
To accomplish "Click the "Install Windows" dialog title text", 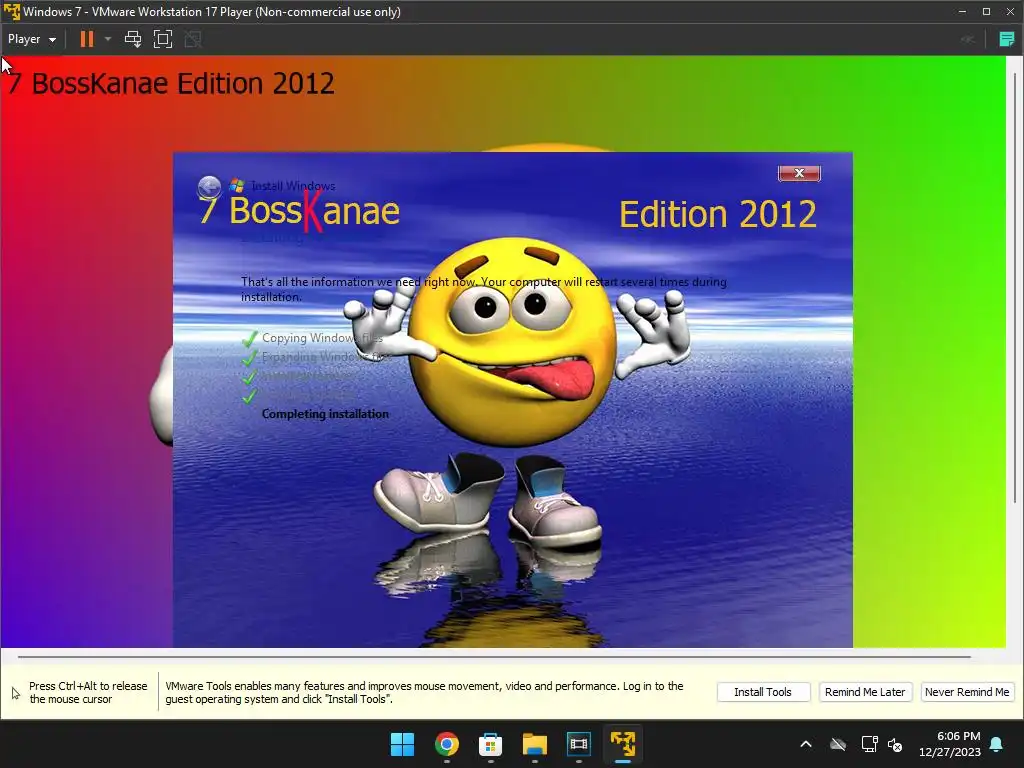I will [x=293, y=186].
